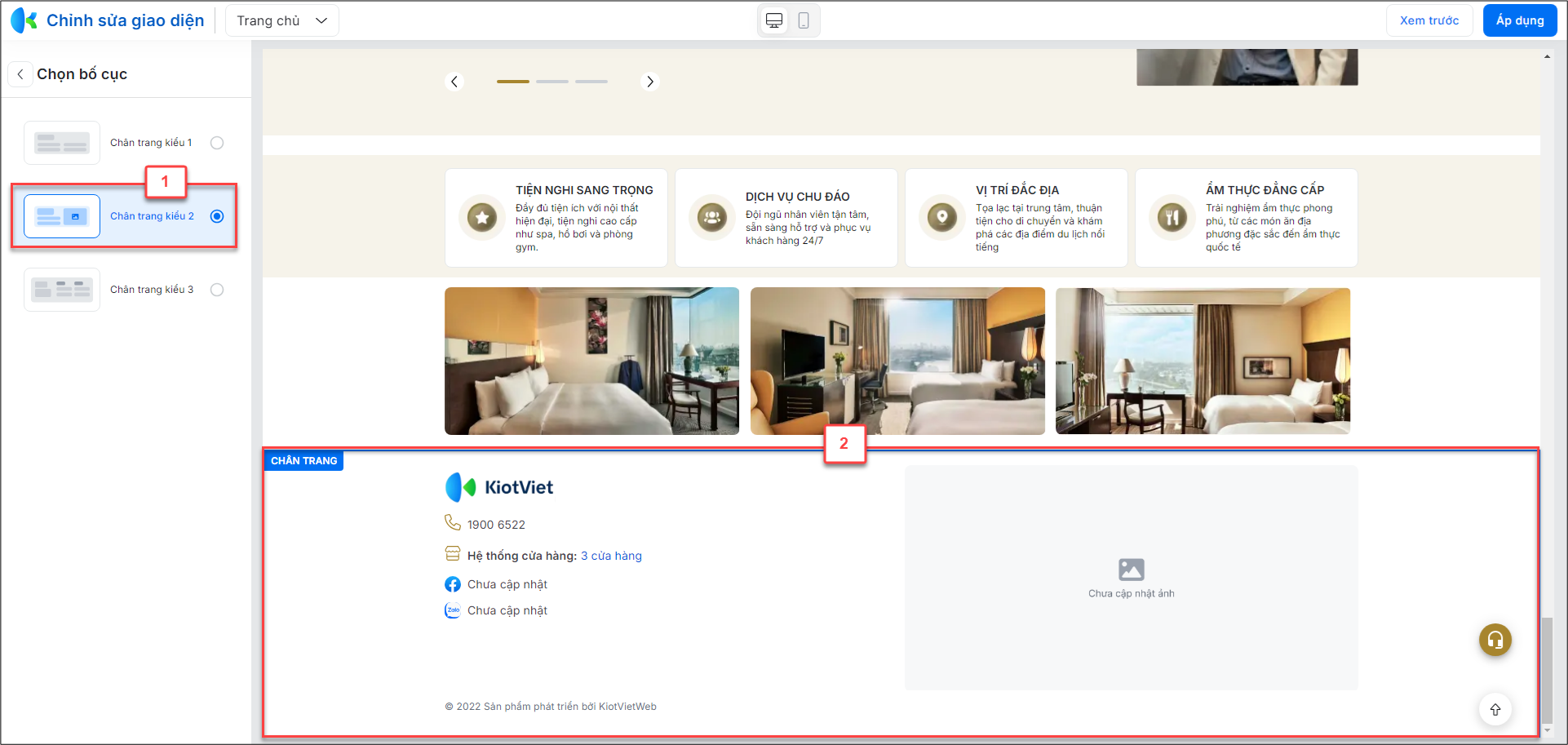The image size is (1568, 745).
Task: Click the ẨM THỰC ĐẲNG CẤP heading
Action: tap(1265, 190)
